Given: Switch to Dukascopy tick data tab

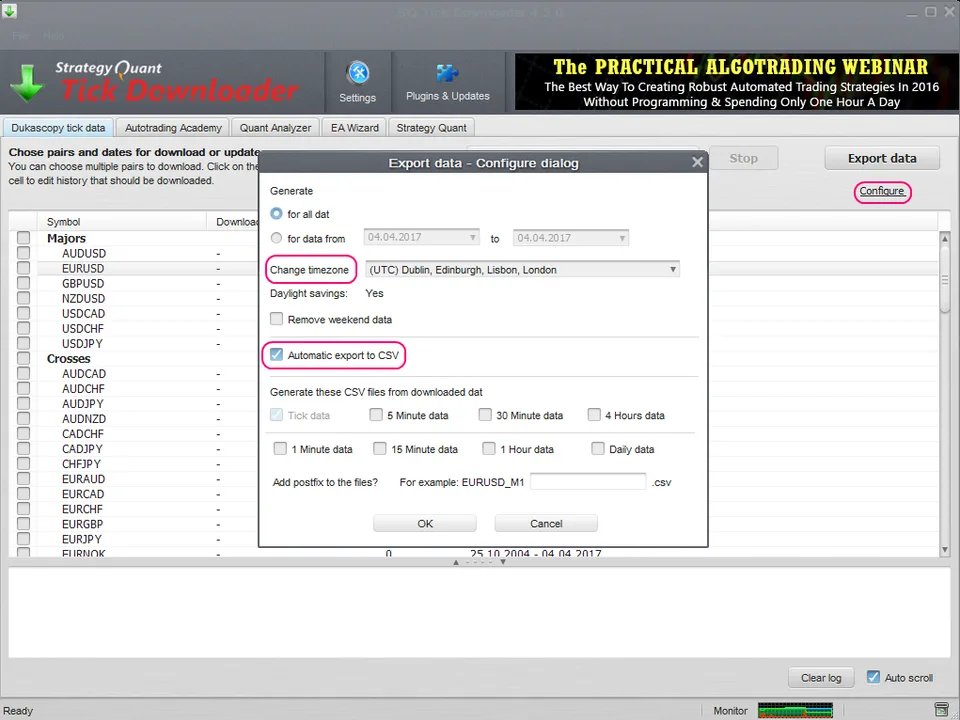Looking at the screenshot, I should click(58, 127).
